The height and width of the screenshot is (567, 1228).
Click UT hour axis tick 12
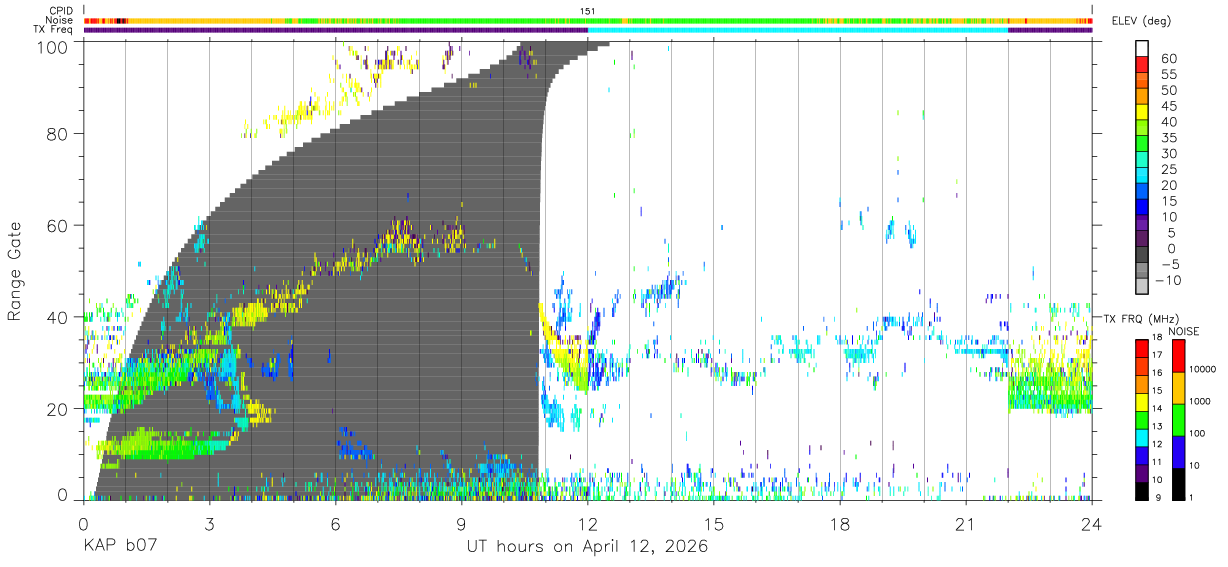click(588, 523)
